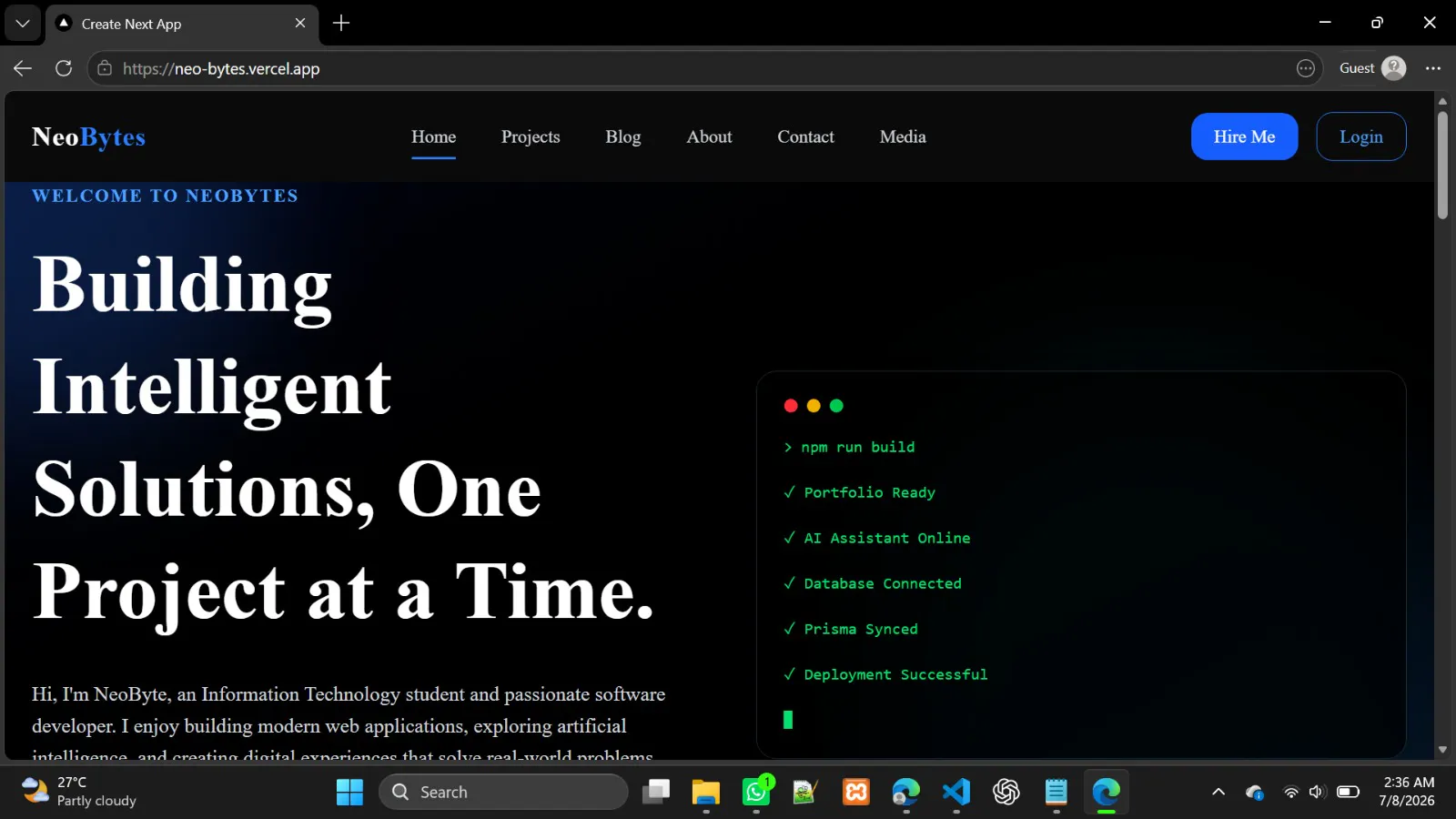Screen dimensions: 1456x819
Task: Open WhatsApp from the taskbar
Action: click(x=756, y=792)
